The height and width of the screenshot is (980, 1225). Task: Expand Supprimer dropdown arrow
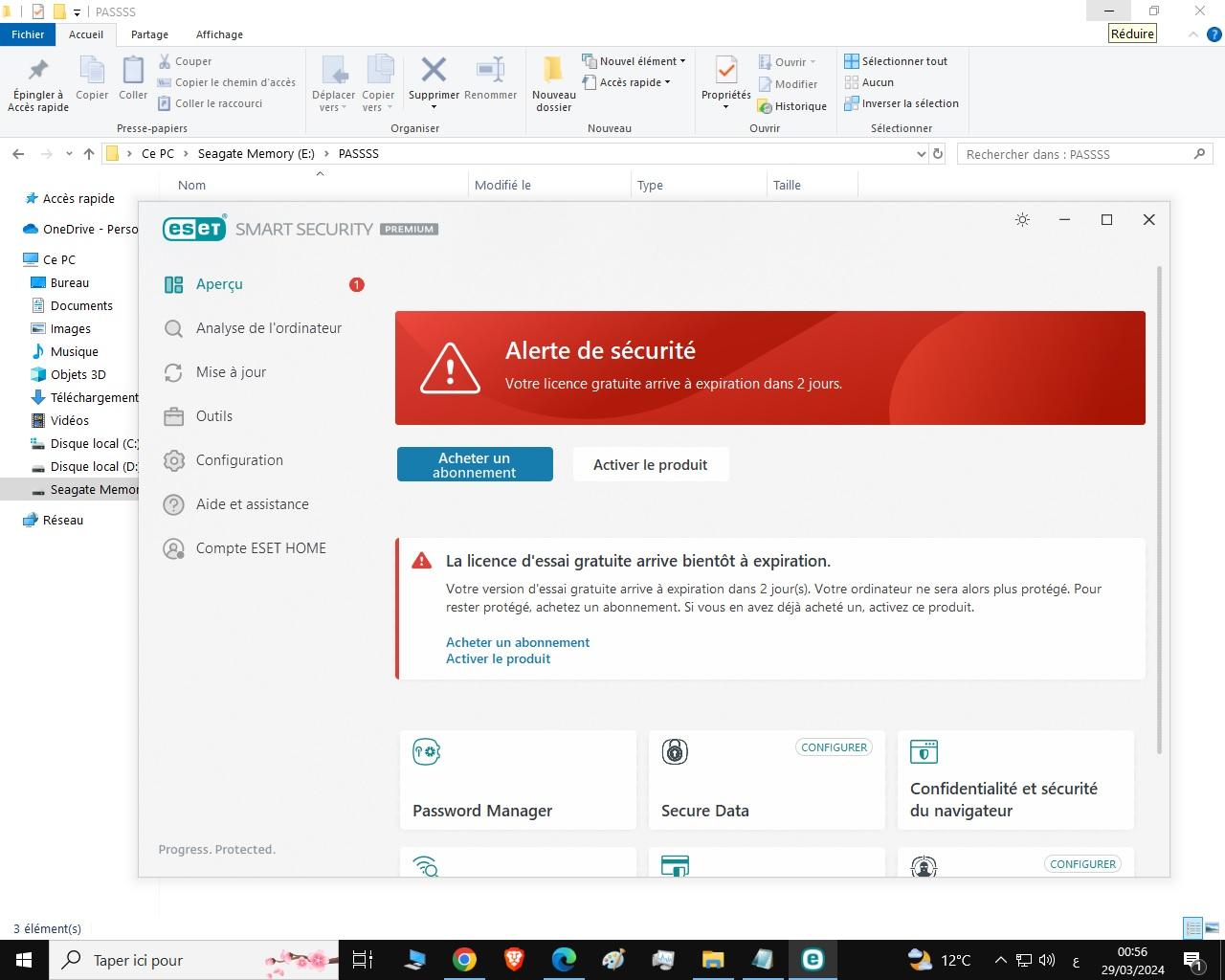[x=434, y=107]
